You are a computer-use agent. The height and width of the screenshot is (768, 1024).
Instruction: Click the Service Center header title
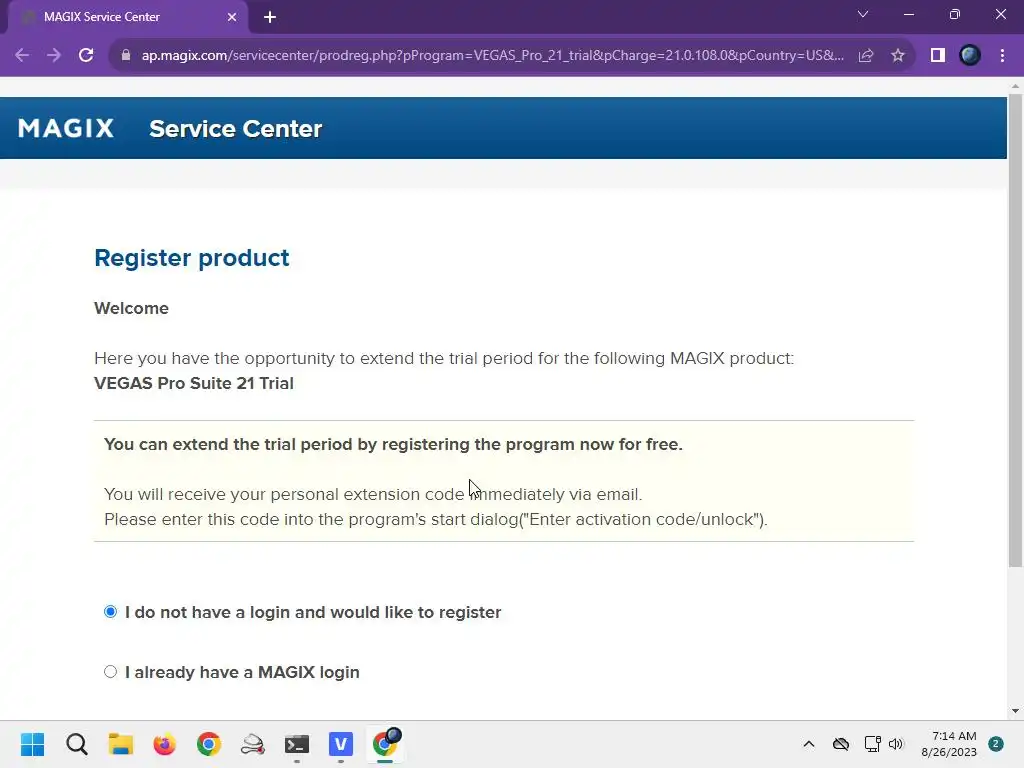236,129
